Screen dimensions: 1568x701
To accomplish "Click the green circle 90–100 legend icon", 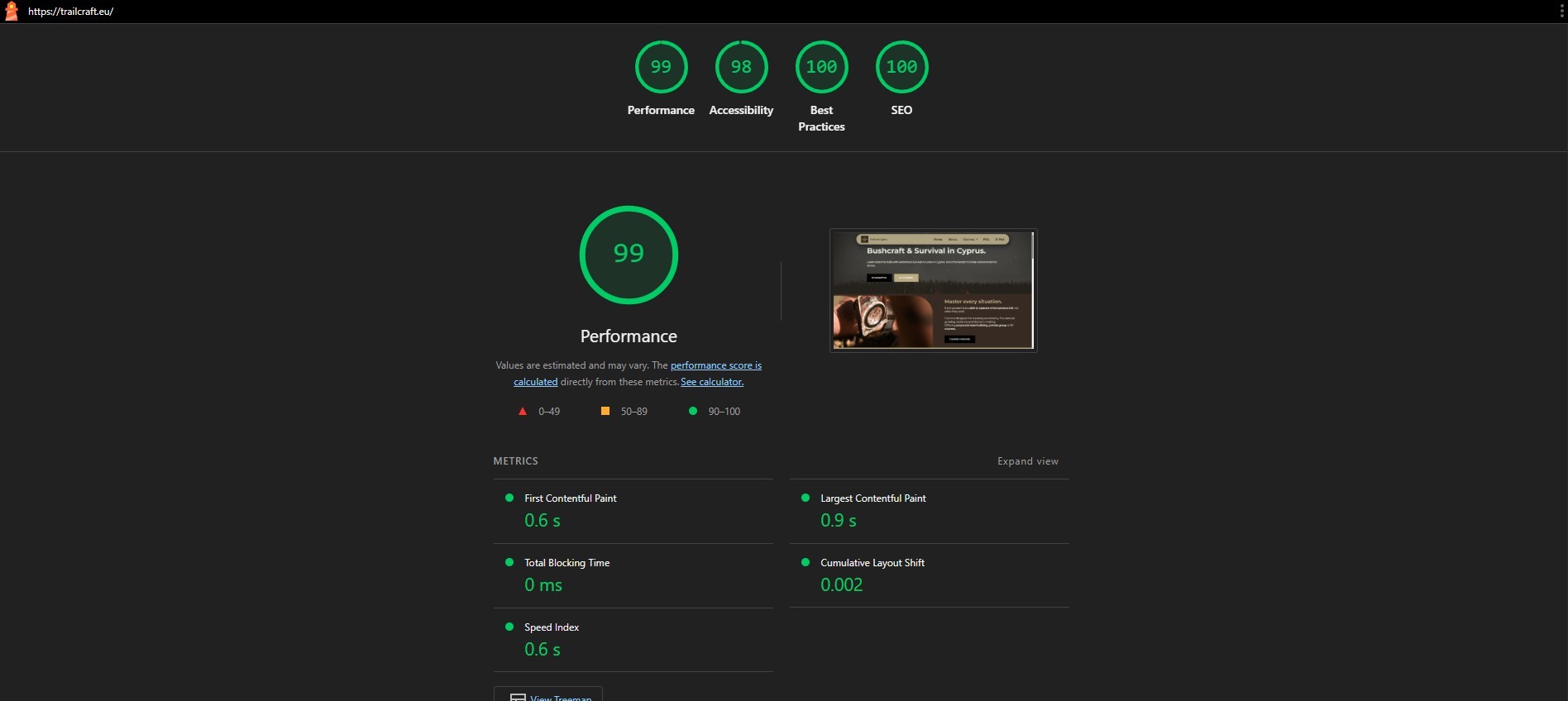I will 693,411.
